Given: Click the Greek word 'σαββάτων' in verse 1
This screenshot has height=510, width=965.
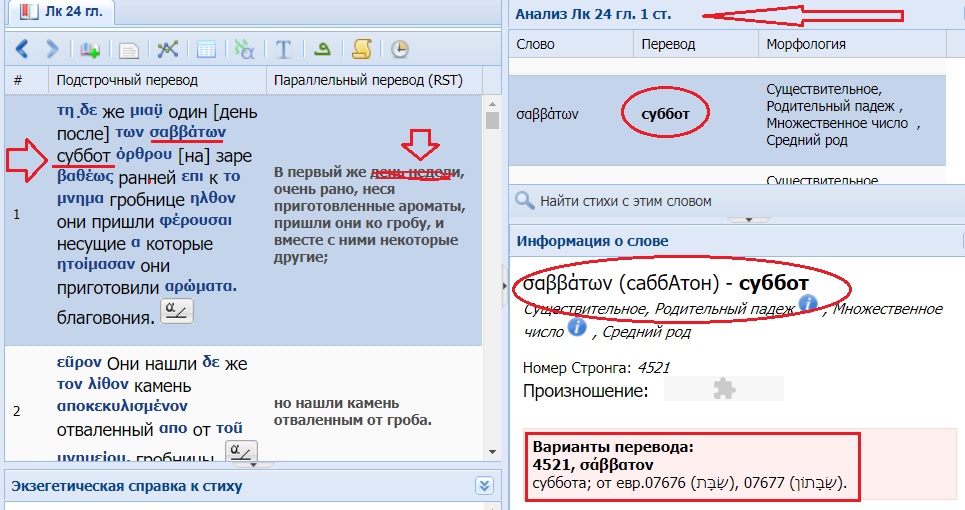Looking at the screenshot, I should coord(188,132).
